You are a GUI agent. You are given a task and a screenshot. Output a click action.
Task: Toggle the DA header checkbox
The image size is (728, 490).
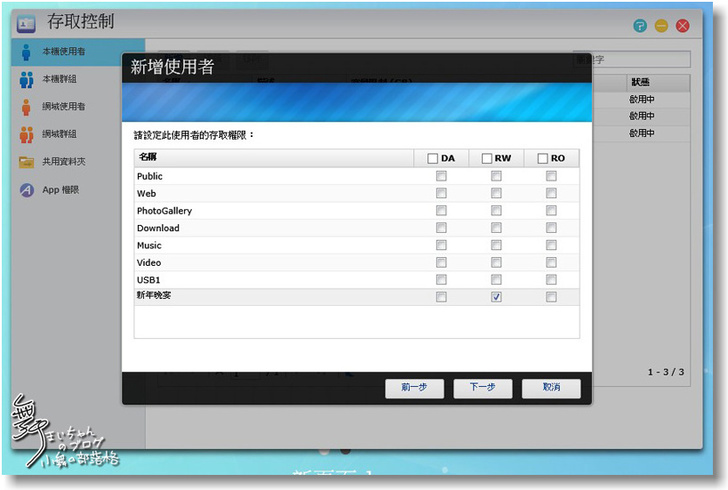coord(432,158)
